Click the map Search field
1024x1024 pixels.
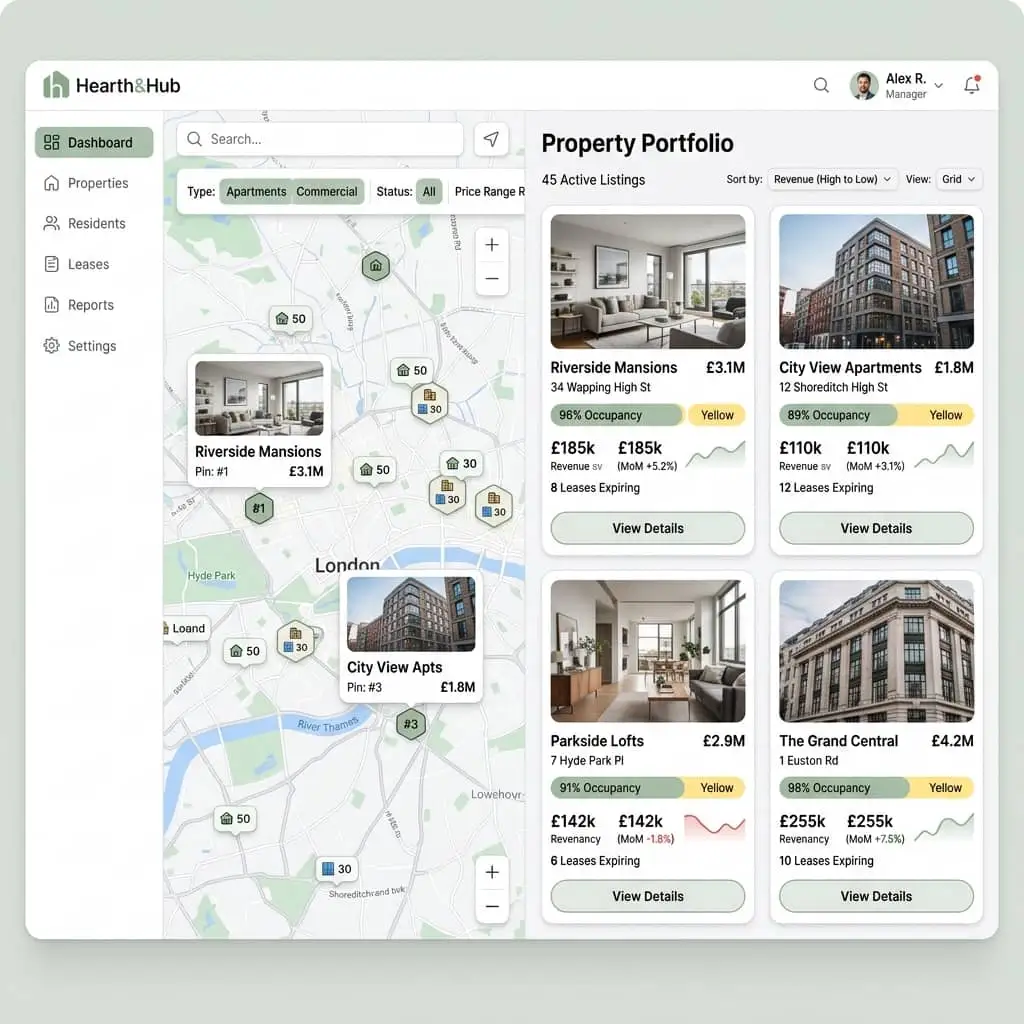pos(320,138)
